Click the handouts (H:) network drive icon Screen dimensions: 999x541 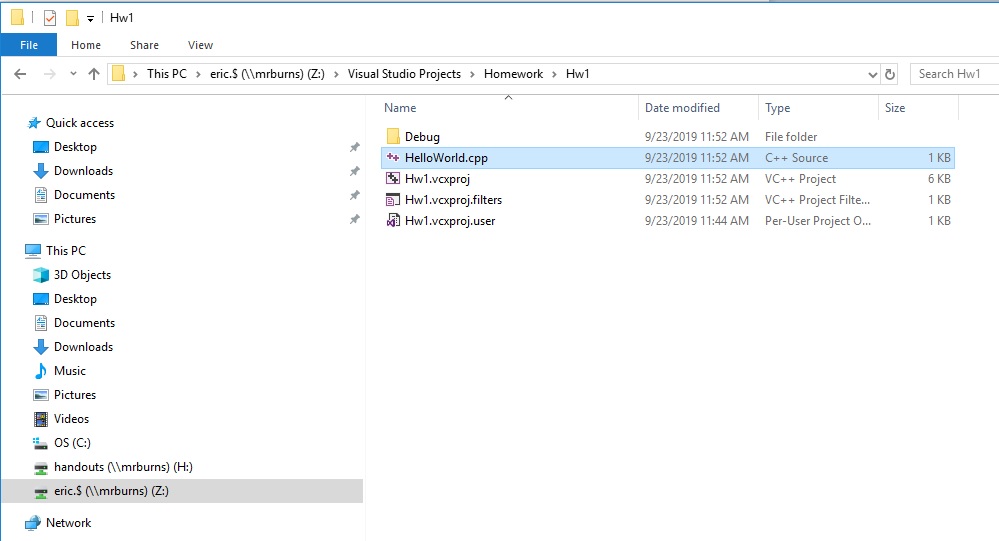[41, 468]
